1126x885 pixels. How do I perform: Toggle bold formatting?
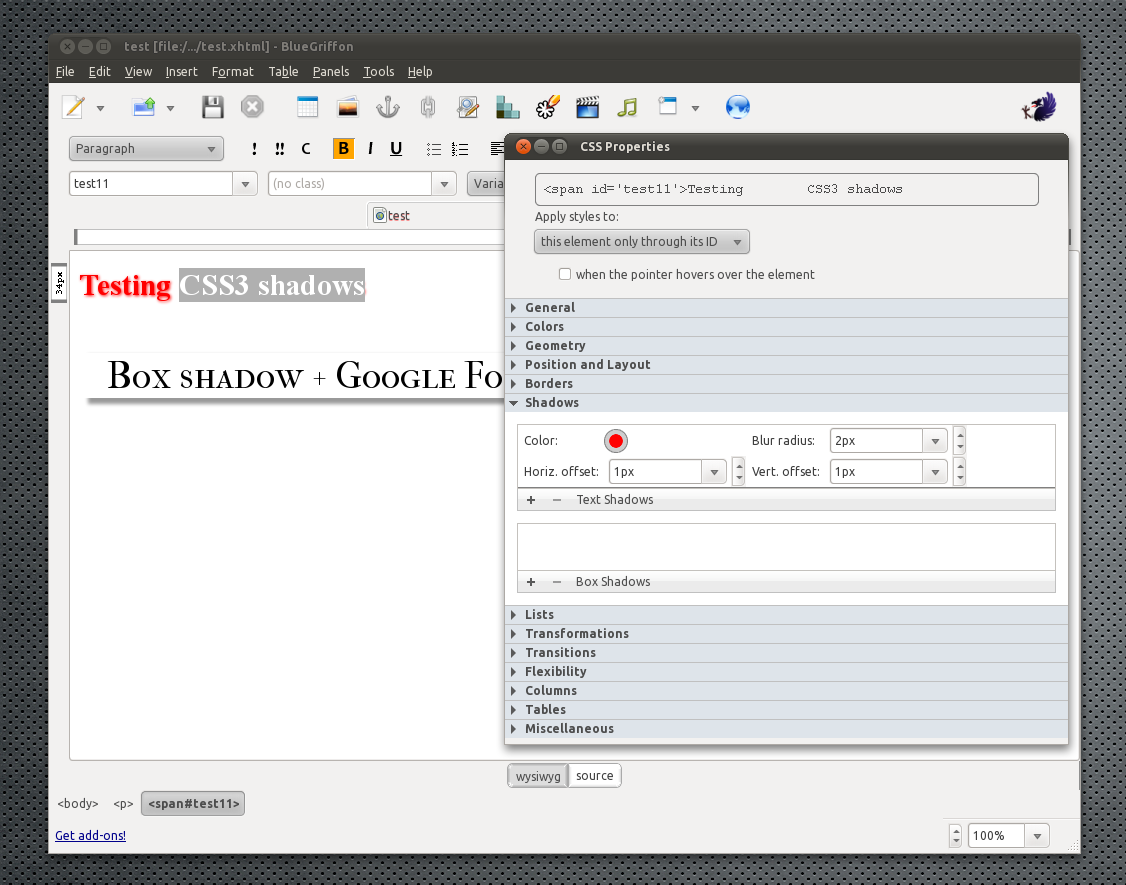pyautogui.click(x=343, y=149)
